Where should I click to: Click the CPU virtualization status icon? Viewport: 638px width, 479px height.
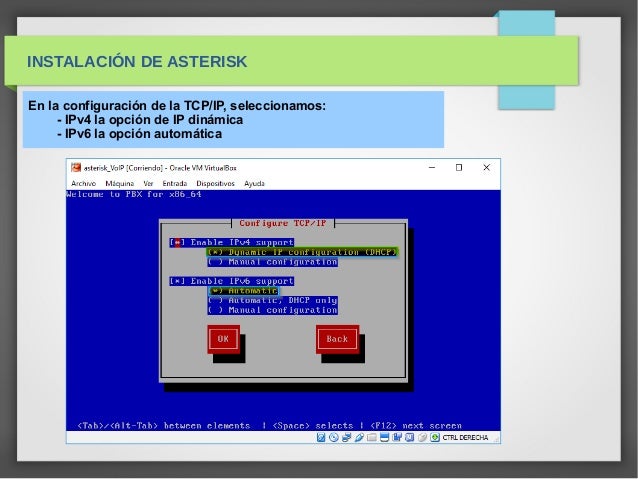pos(410,437)
